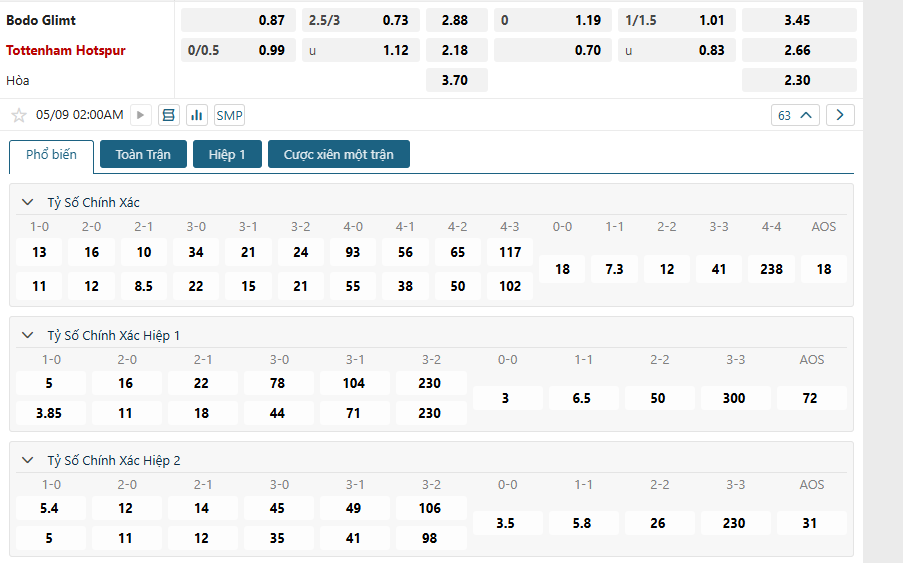Collapse the Tỷ Số Chính Xác Hiệp 1 section
This screenshot has width=903, height=563.
27,335
